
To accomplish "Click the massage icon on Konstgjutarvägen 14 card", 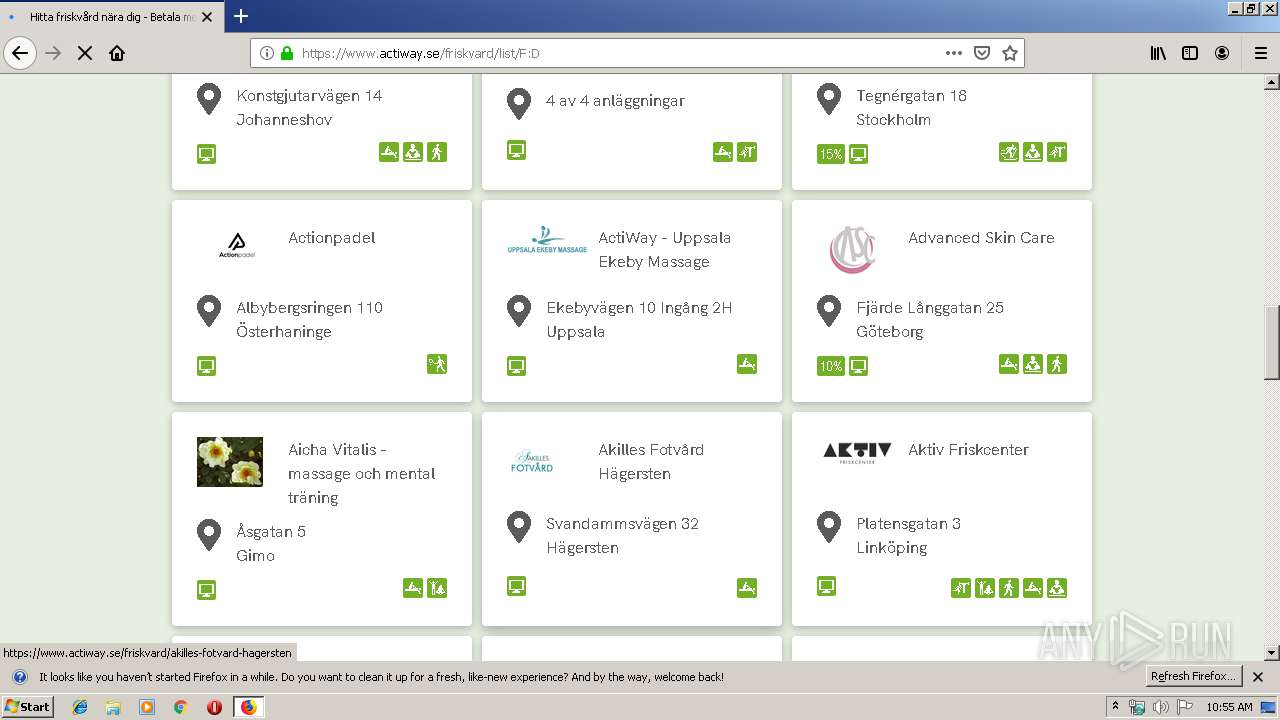I will pyautogui.click(x=389, y=152).
